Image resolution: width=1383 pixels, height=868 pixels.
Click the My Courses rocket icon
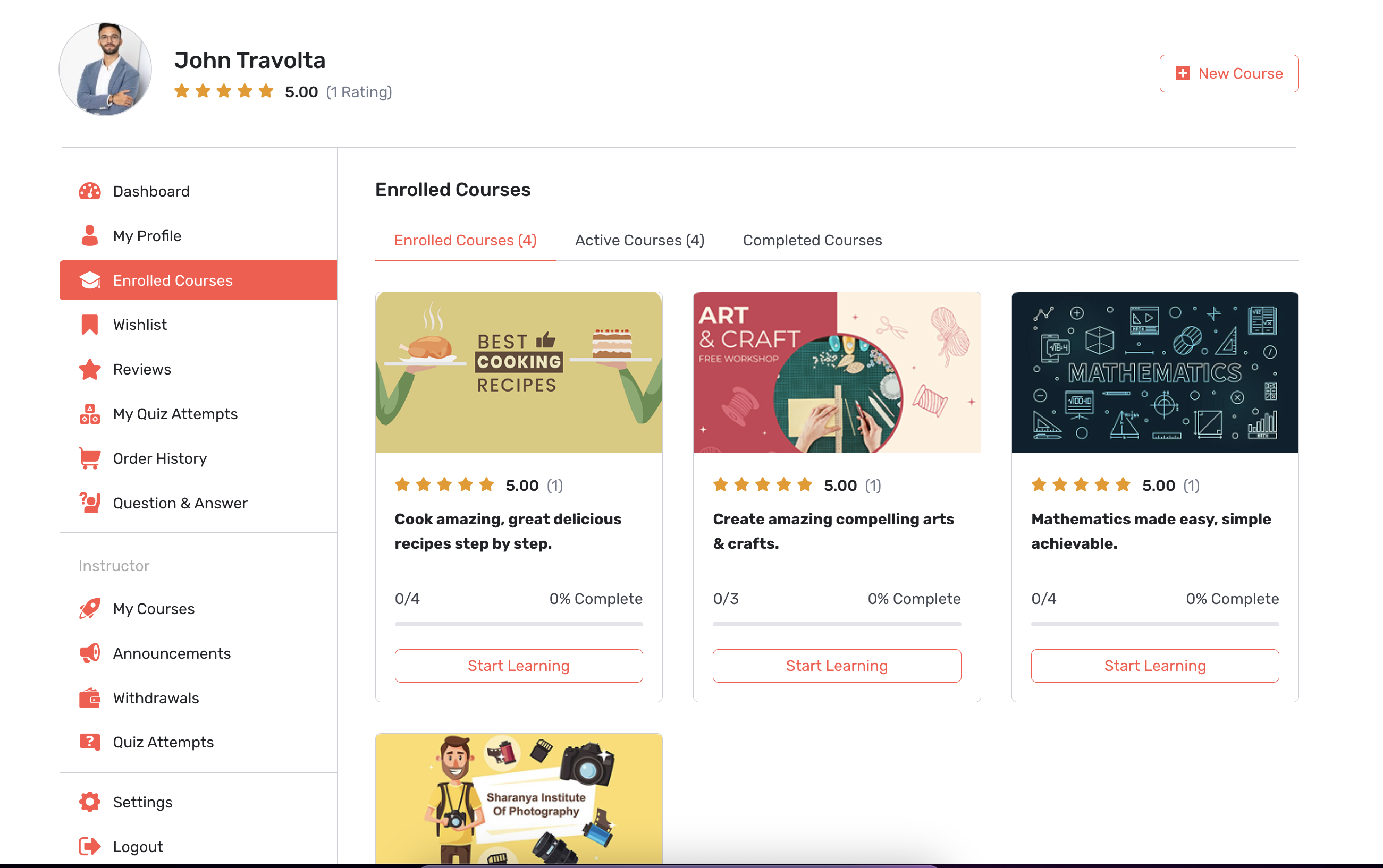(x=90, y=609)
